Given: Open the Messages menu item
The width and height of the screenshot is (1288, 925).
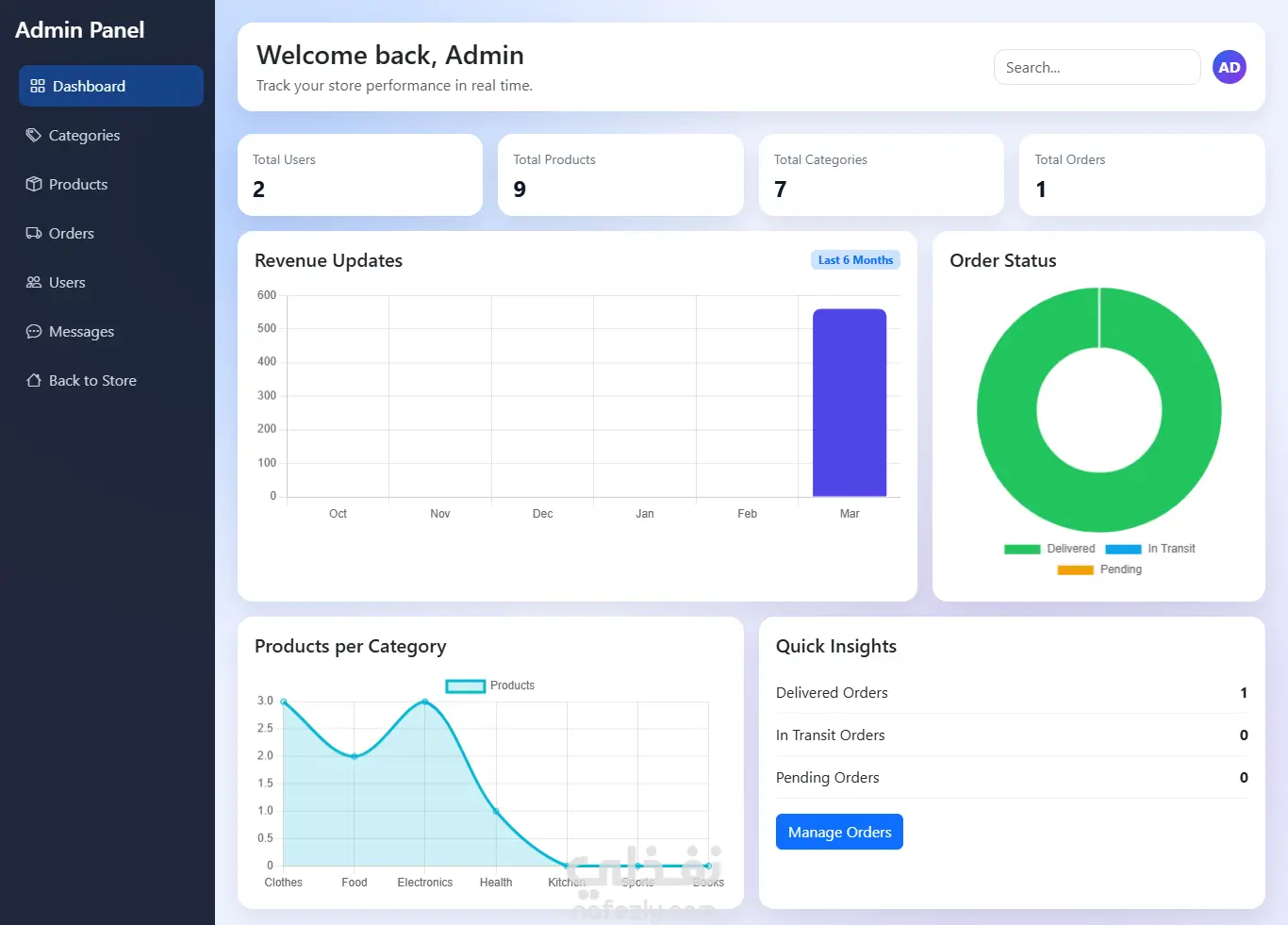Looking at the screenshot, I should pyautogui.click(x=111, y=331).
